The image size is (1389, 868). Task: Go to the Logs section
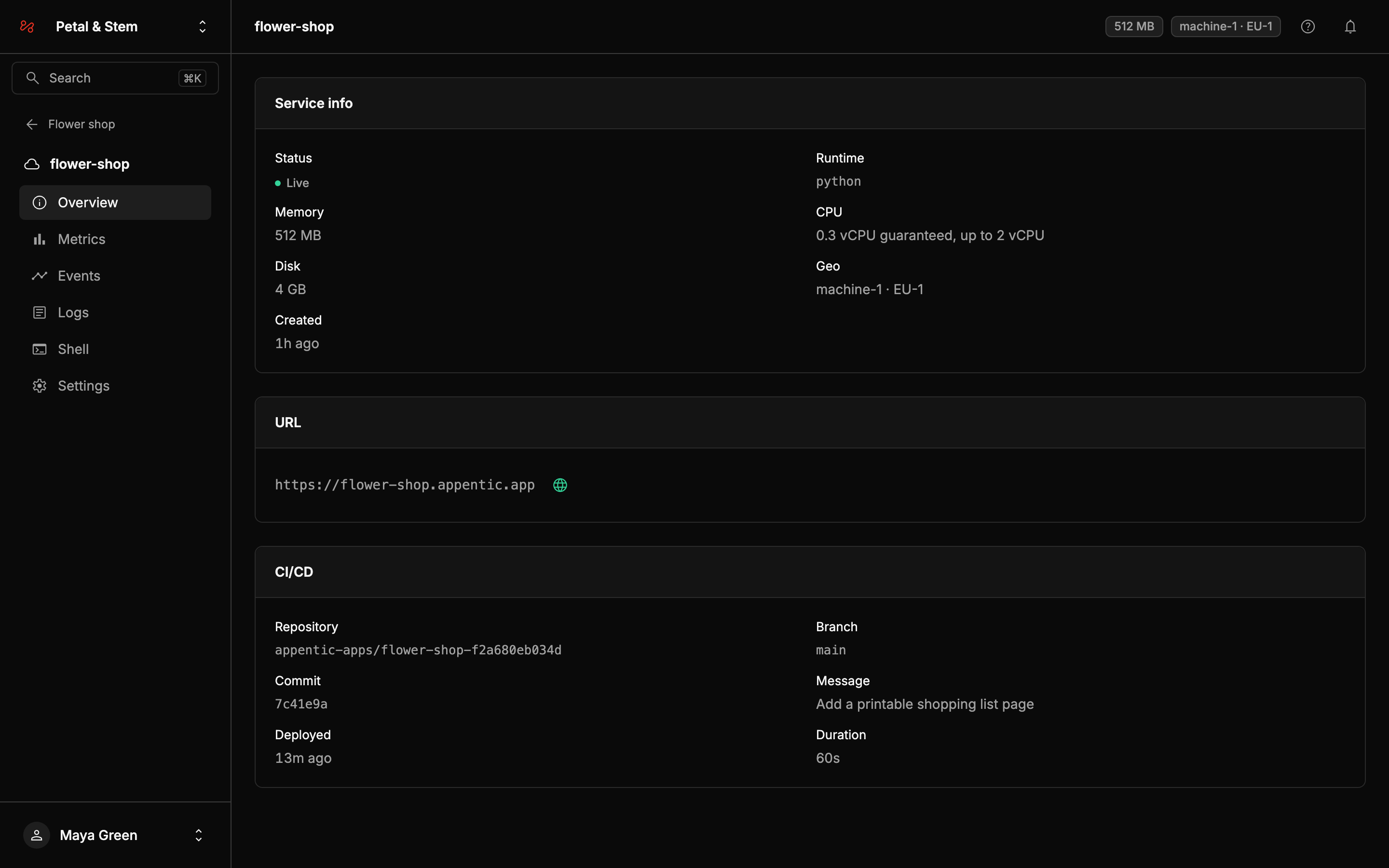pos(115,313)
